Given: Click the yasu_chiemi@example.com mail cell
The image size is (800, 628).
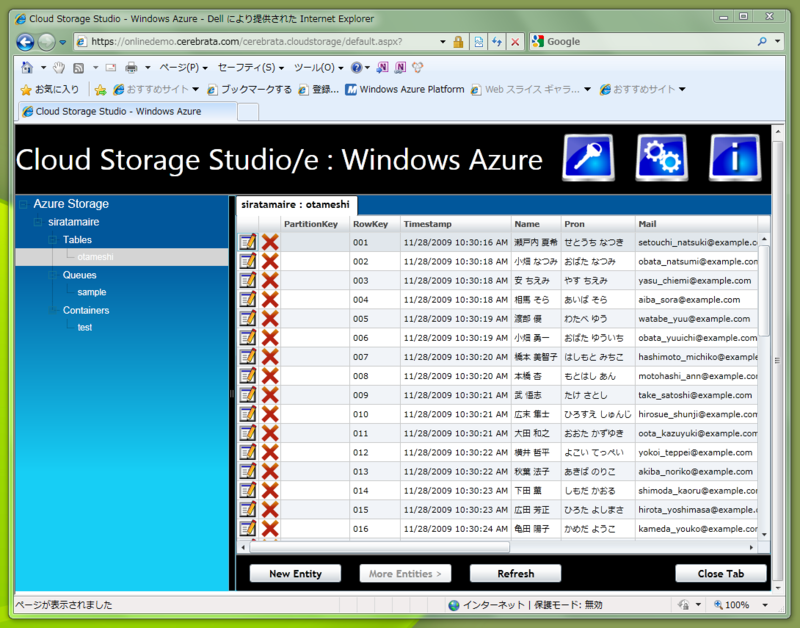Looking at the screenshot, I should click(x=694, y=281).
